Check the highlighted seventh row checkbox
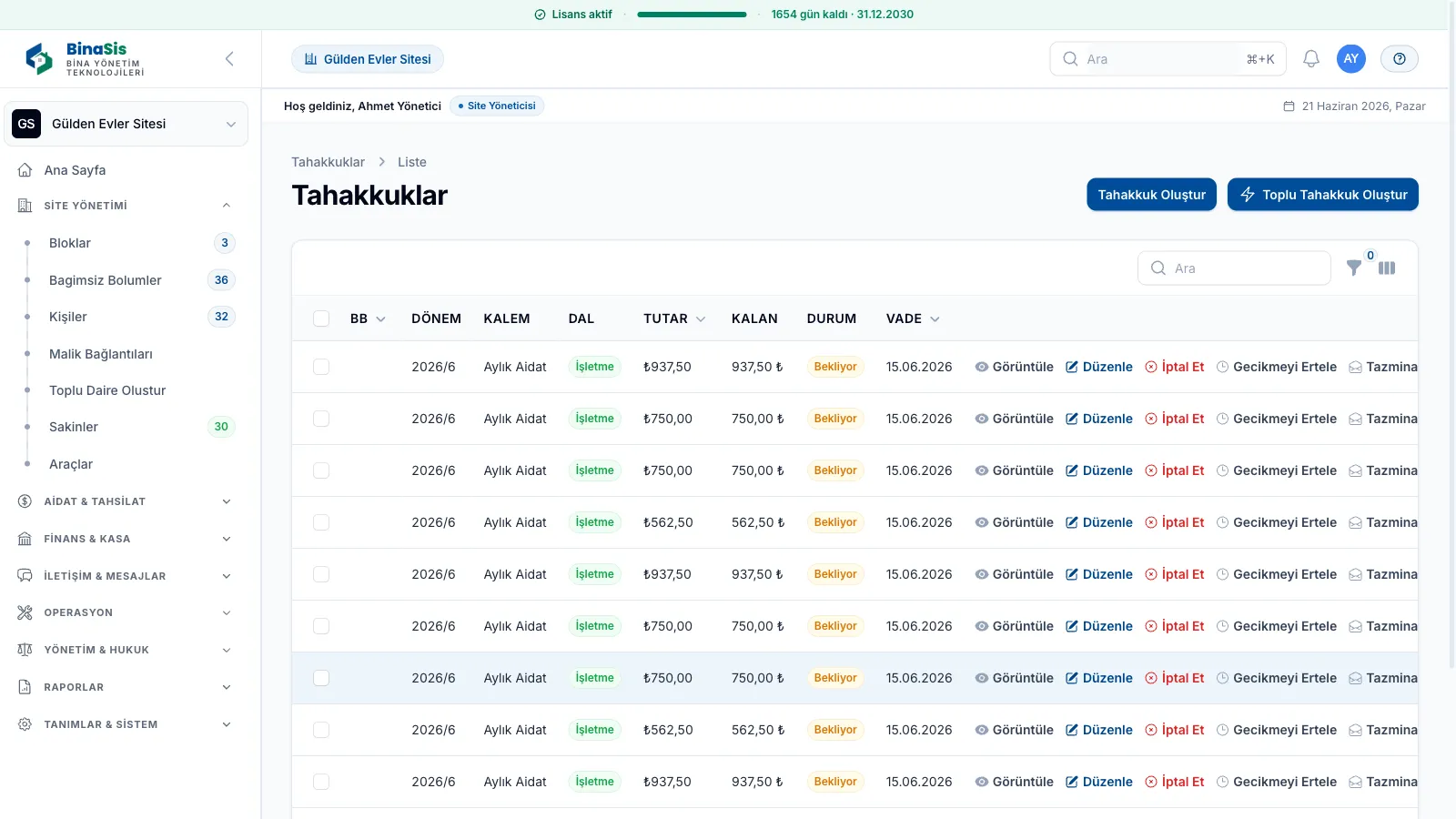Viewport: 1456px width, 819px height. [321, 678]
